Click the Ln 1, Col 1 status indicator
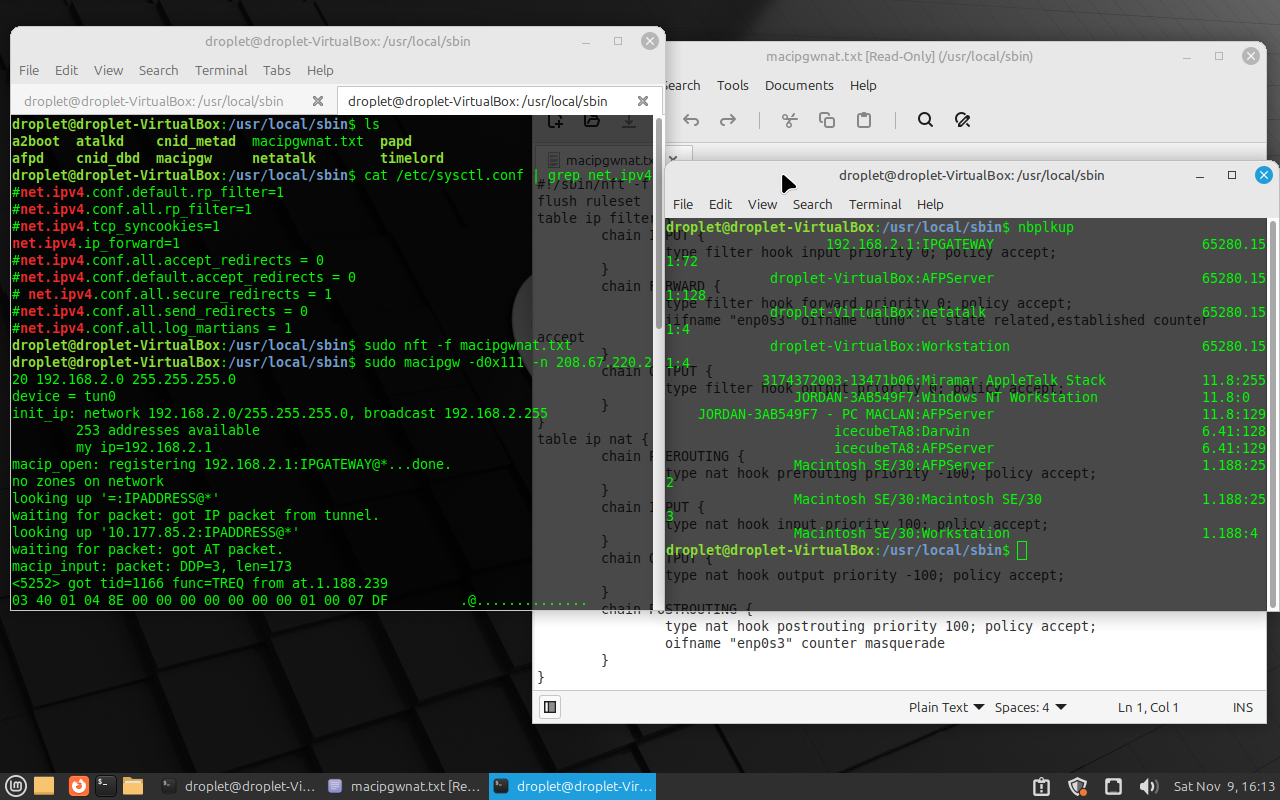The image size is (1280, 800). click(1150, 707)
